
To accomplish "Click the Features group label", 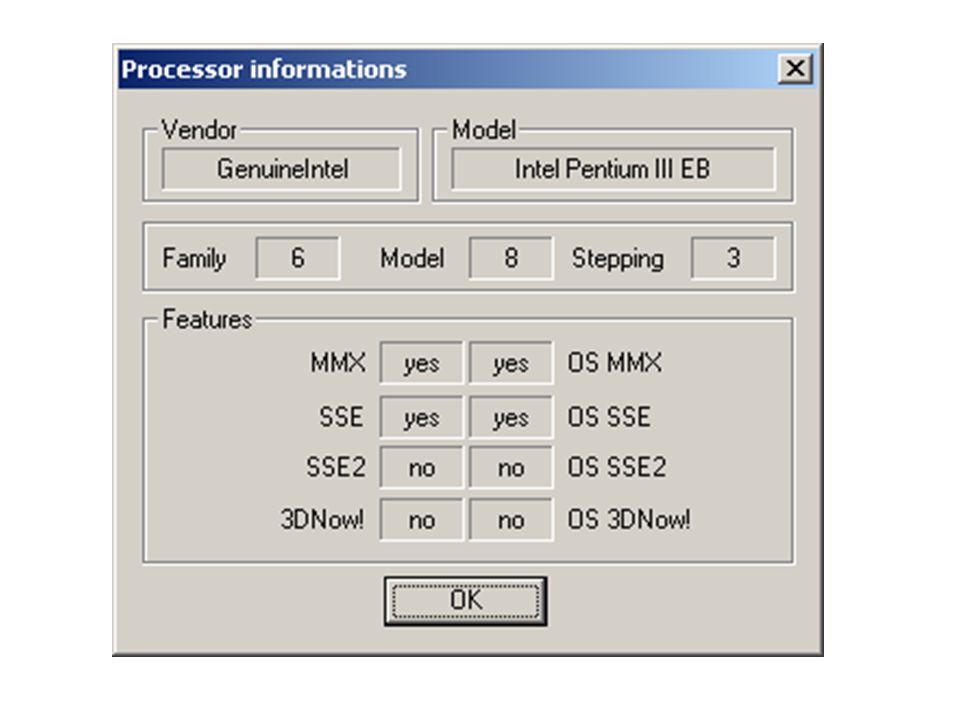I will (x=207, y=320).
